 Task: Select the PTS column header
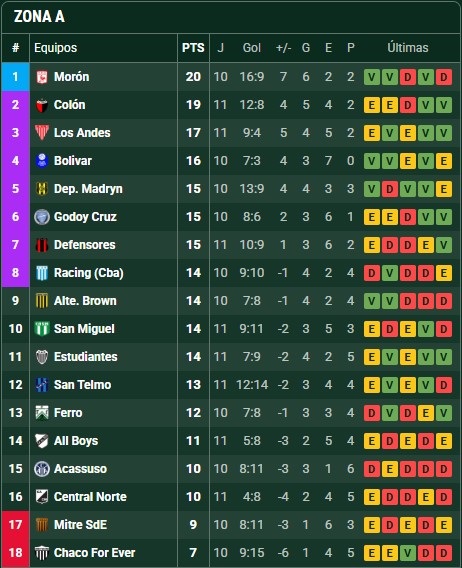193,48
